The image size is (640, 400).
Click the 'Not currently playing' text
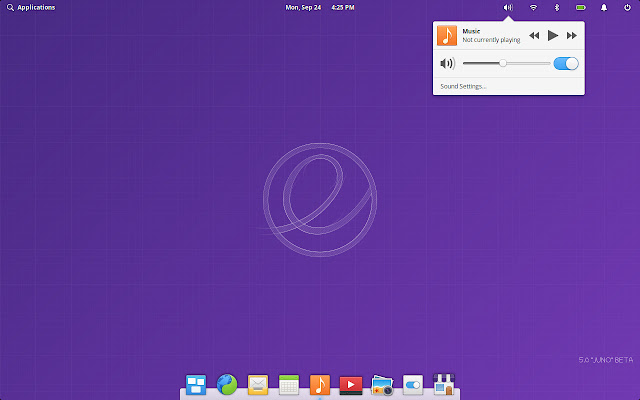(x=491, y=40)
